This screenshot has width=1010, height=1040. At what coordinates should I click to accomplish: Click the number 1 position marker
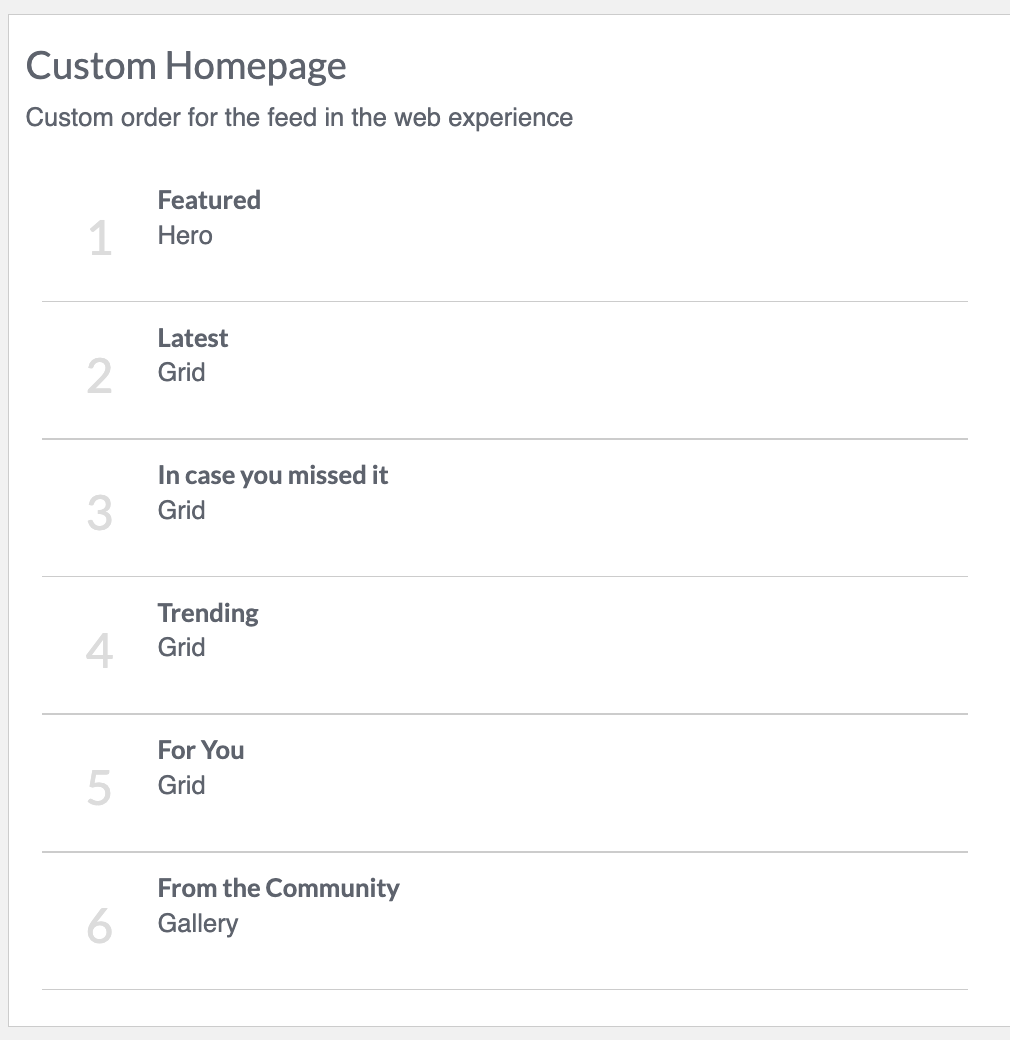(100, 238)
